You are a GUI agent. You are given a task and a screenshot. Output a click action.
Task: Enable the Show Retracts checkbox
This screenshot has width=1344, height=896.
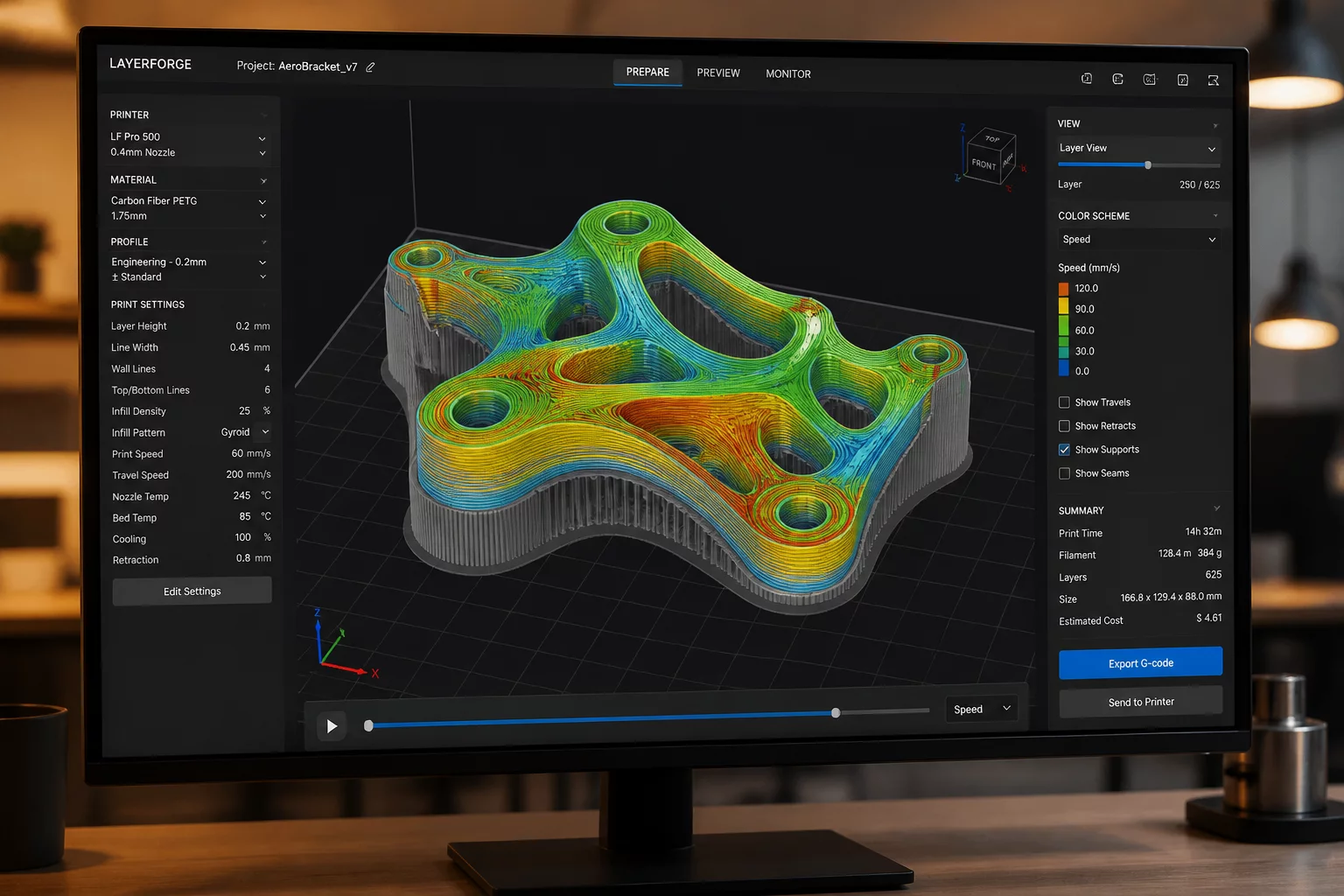tap(1064, 426)
